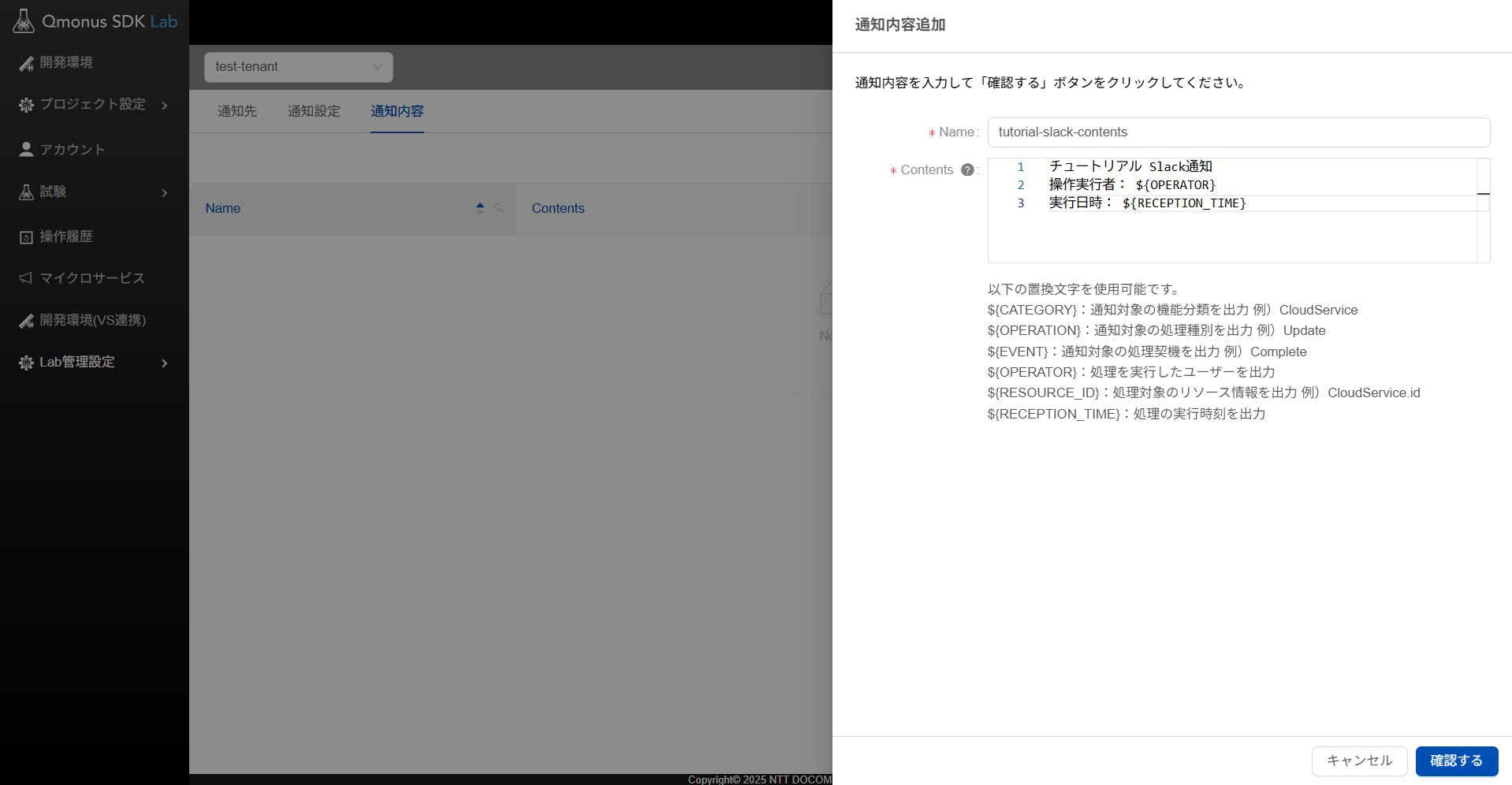Click the Contents help question mark icon
The image size is (1512, 785).
coord(967,169)
